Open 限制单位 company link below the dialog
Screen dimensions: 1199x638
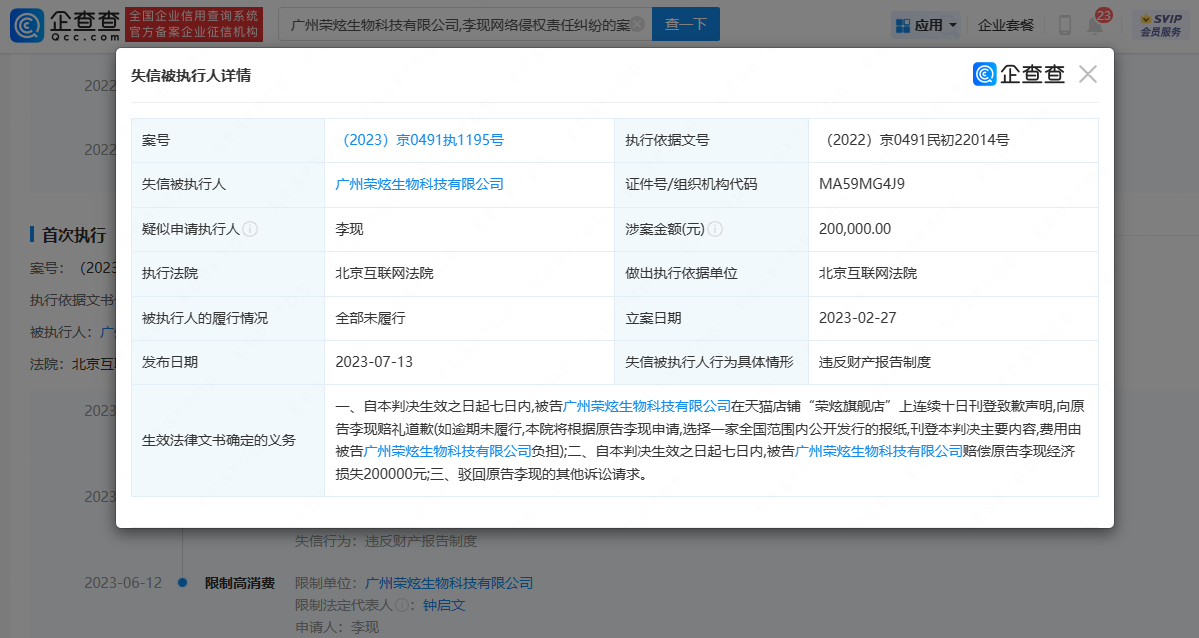449,583
